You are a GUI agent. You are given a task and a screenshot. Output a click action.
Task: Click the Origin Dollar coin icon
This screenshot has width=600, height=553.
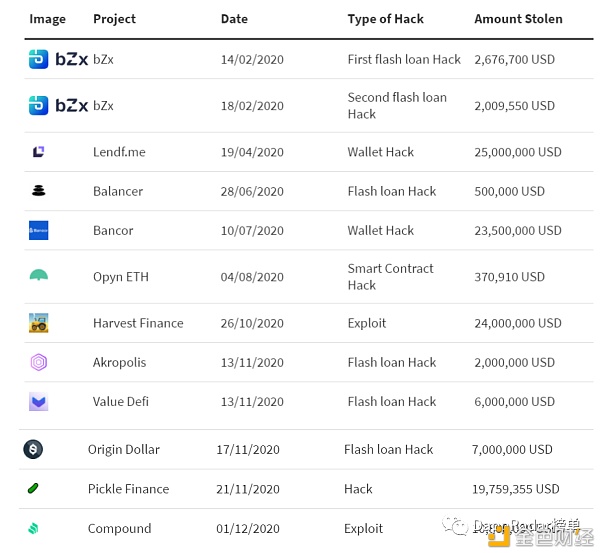click(33, 449)
